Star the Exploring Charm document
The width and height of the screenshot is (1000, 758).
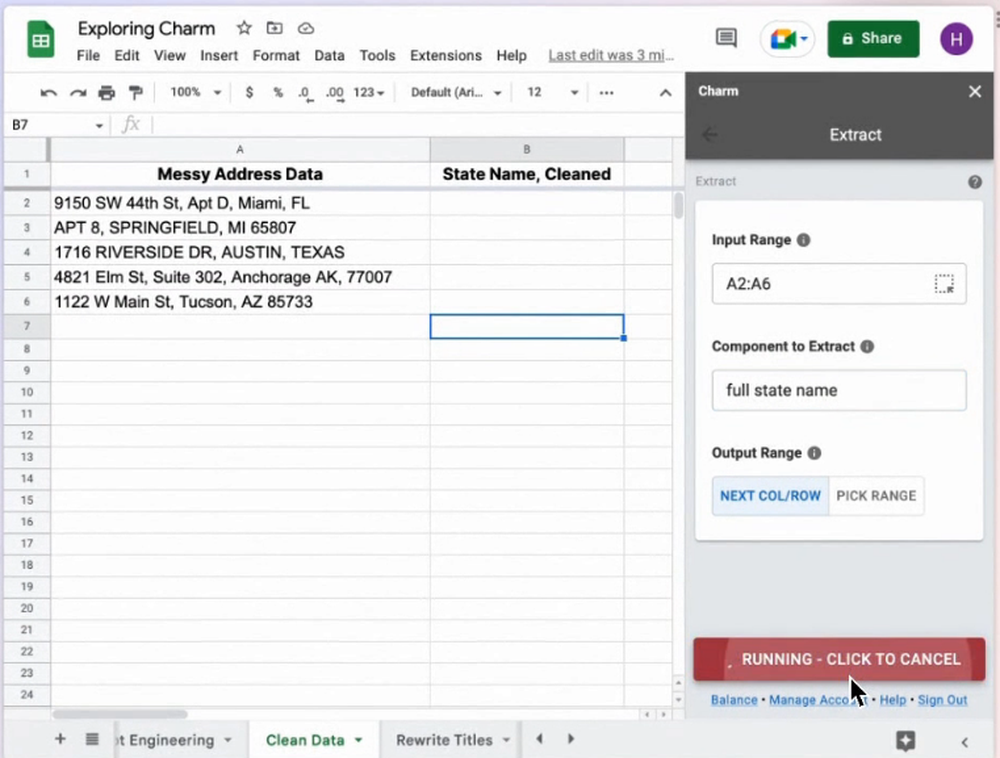point(244,28)
